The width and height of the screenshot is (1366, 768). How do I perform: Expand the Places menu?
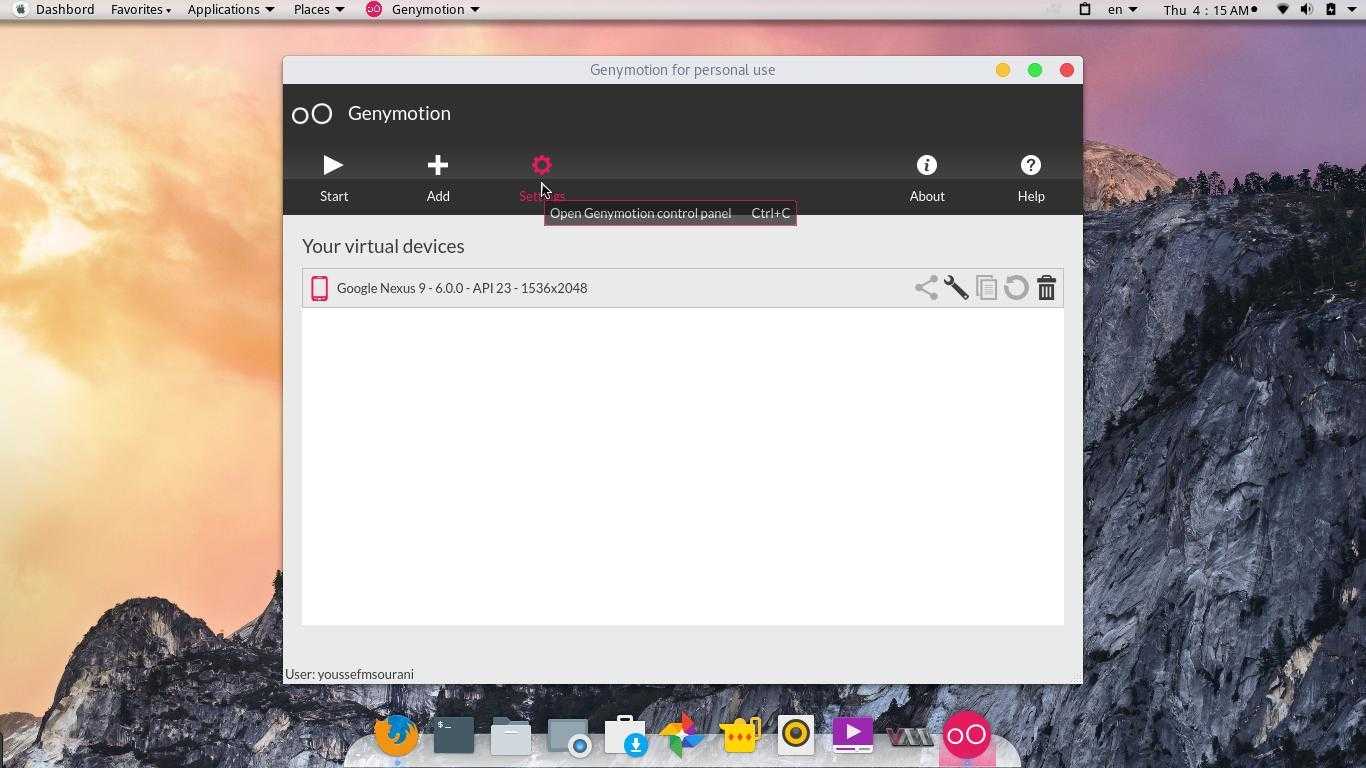[x=318, y=10]
